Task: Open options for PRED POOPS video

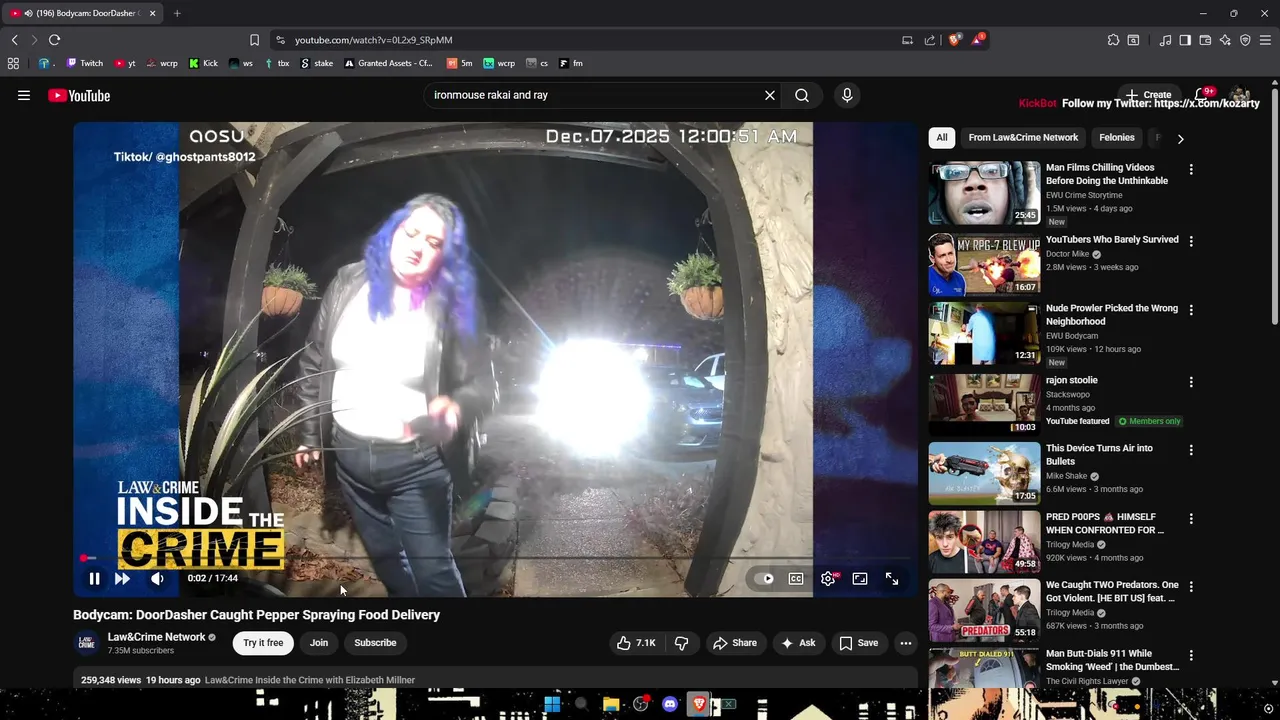Action: [1190, 519]
